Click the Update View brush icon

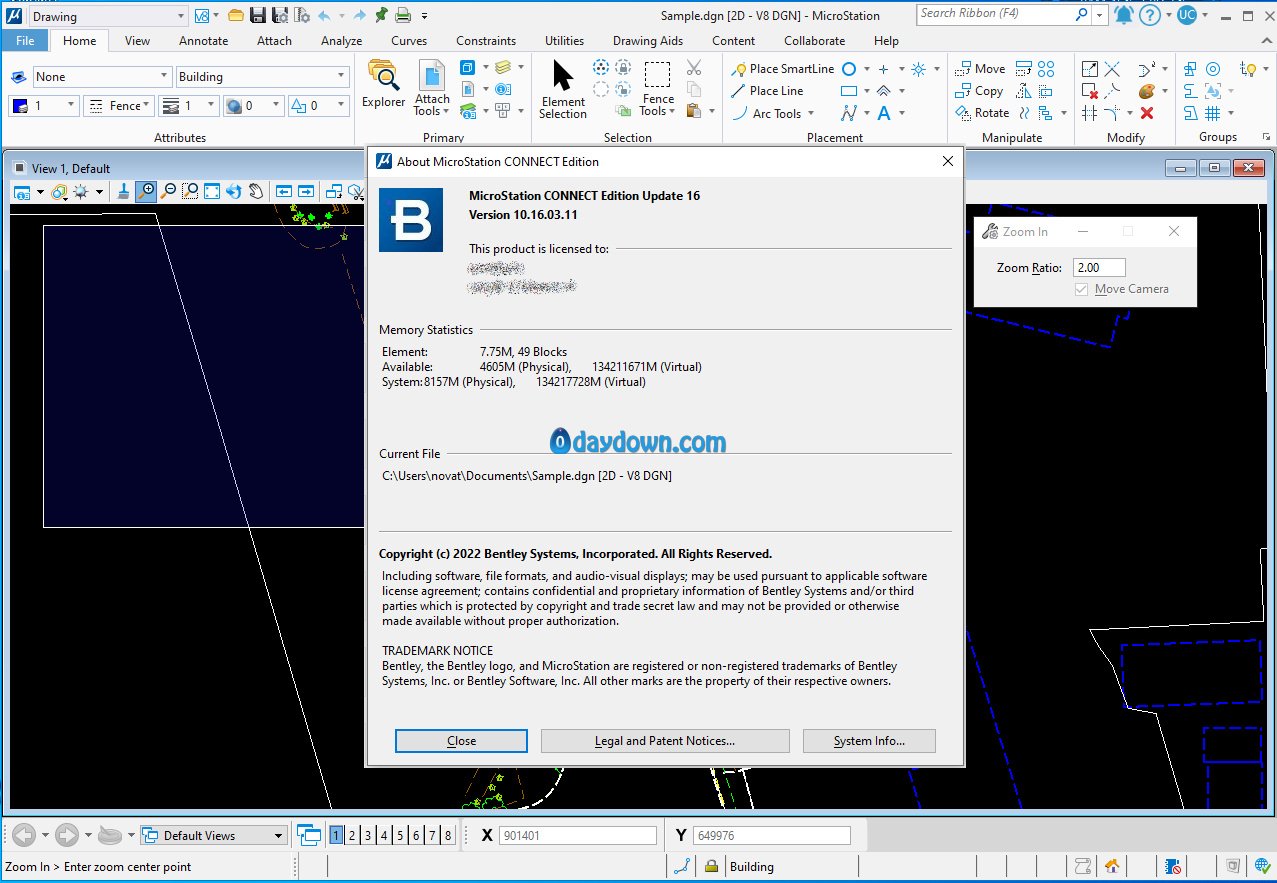124,191
